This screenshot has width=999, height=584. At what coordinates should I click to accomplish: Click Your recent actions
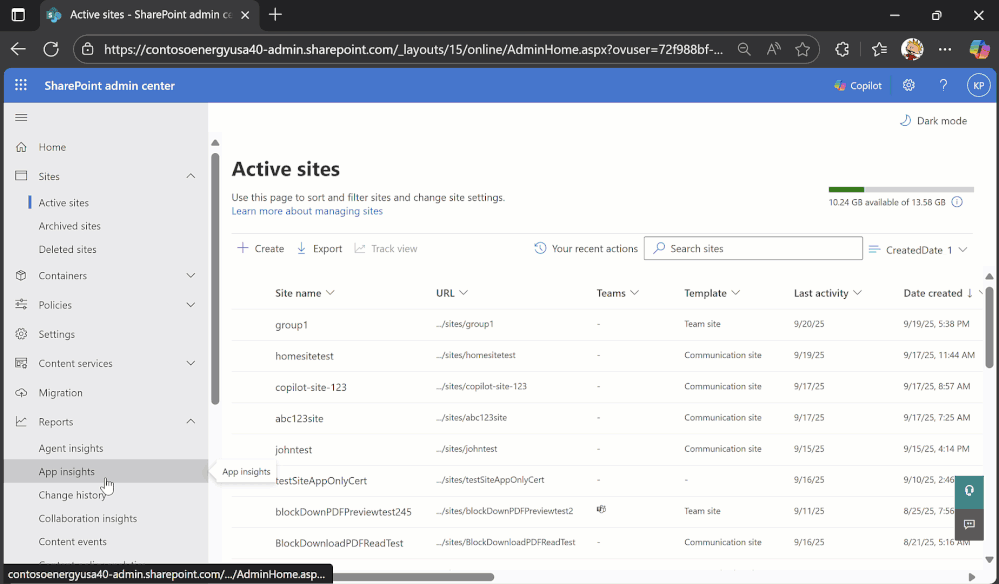pos(586,248)
